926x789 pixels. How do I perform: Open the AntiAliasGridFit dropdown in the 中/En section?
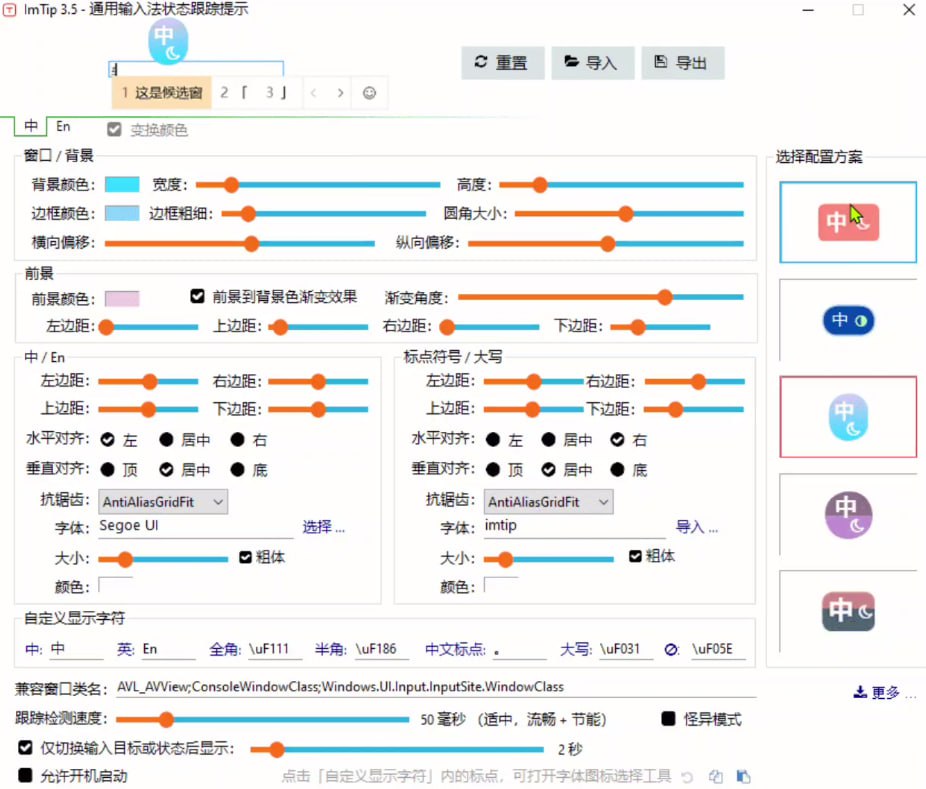163,502
